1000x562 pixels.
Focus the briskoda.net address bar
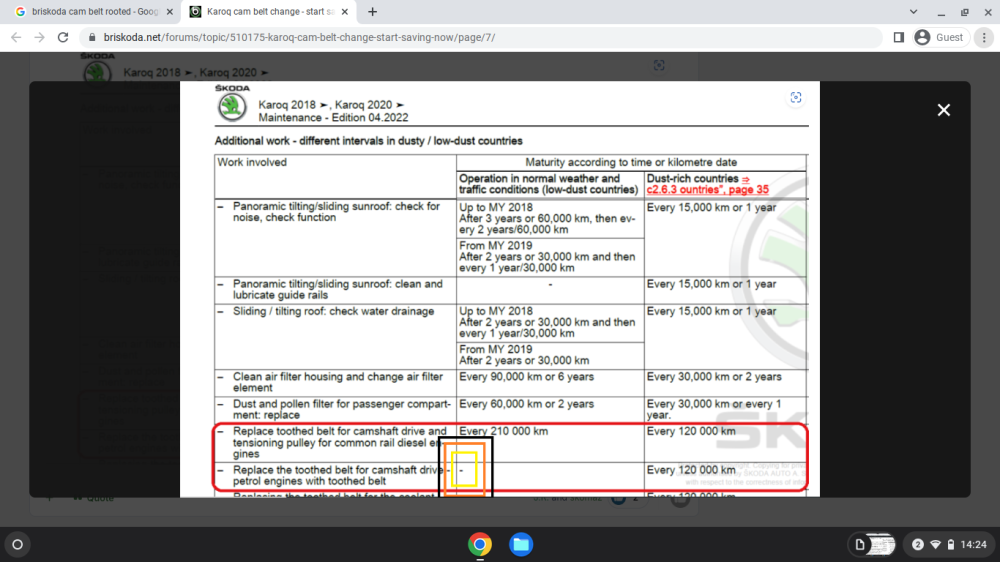pyautogui.click(x=482, y=38)
